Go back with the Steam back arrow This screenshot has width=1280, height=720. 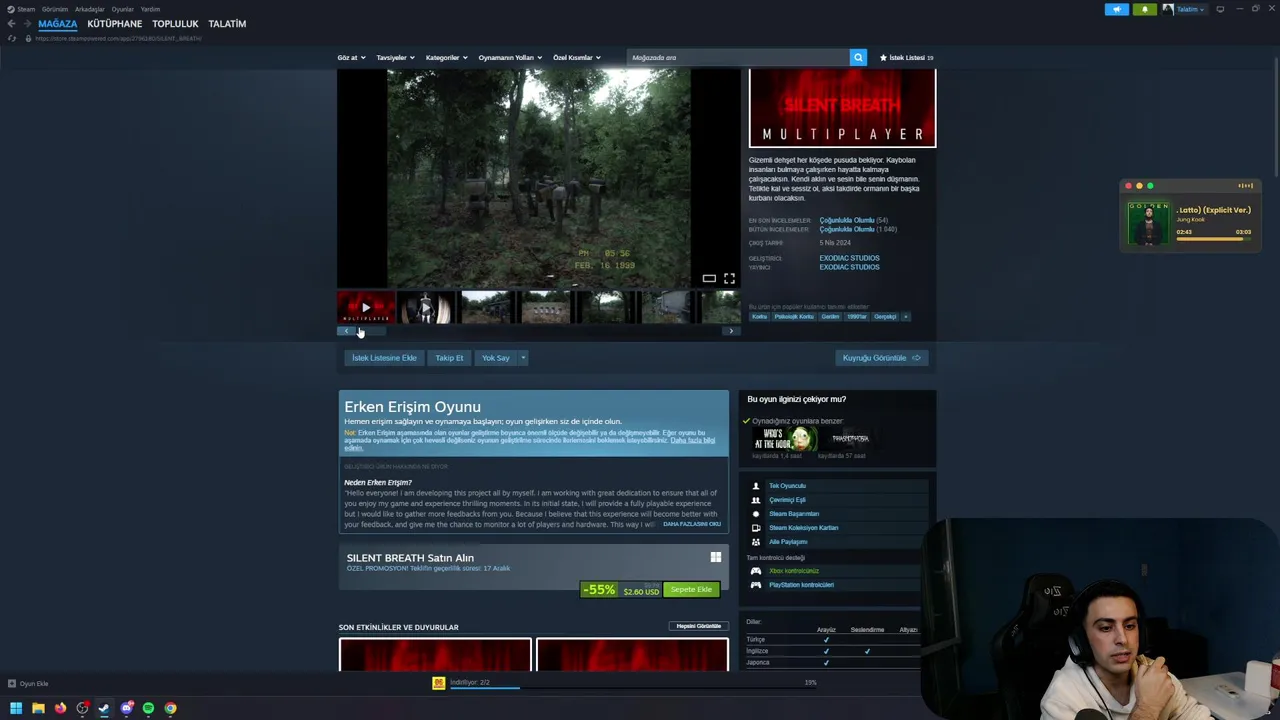coord(11,24)
